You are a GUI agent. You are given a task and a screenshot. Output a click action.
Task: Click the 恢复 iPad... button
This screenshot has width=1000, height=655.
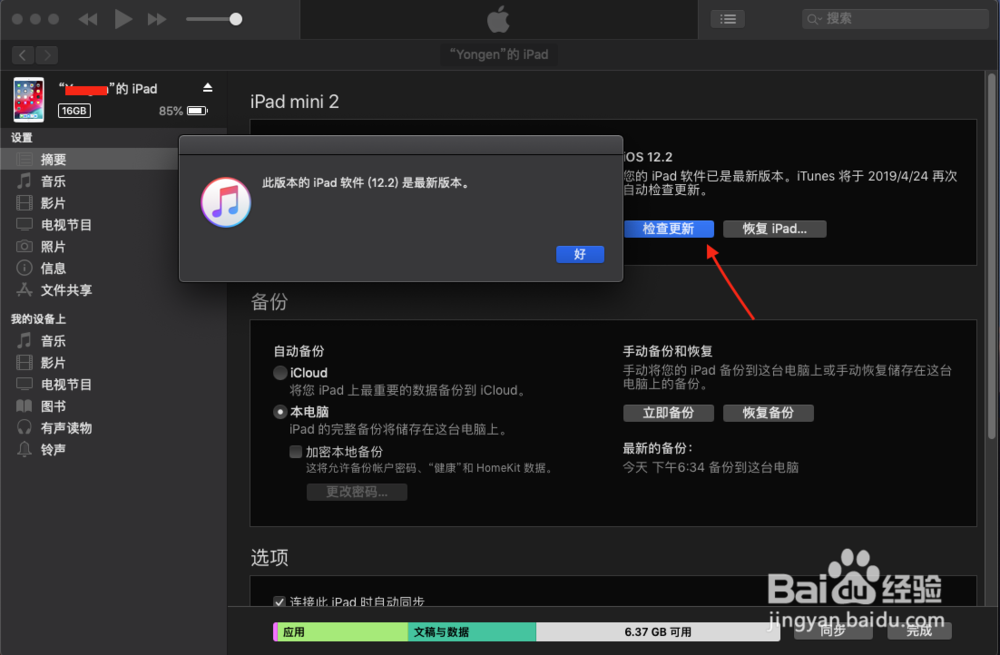coord(774,229)
